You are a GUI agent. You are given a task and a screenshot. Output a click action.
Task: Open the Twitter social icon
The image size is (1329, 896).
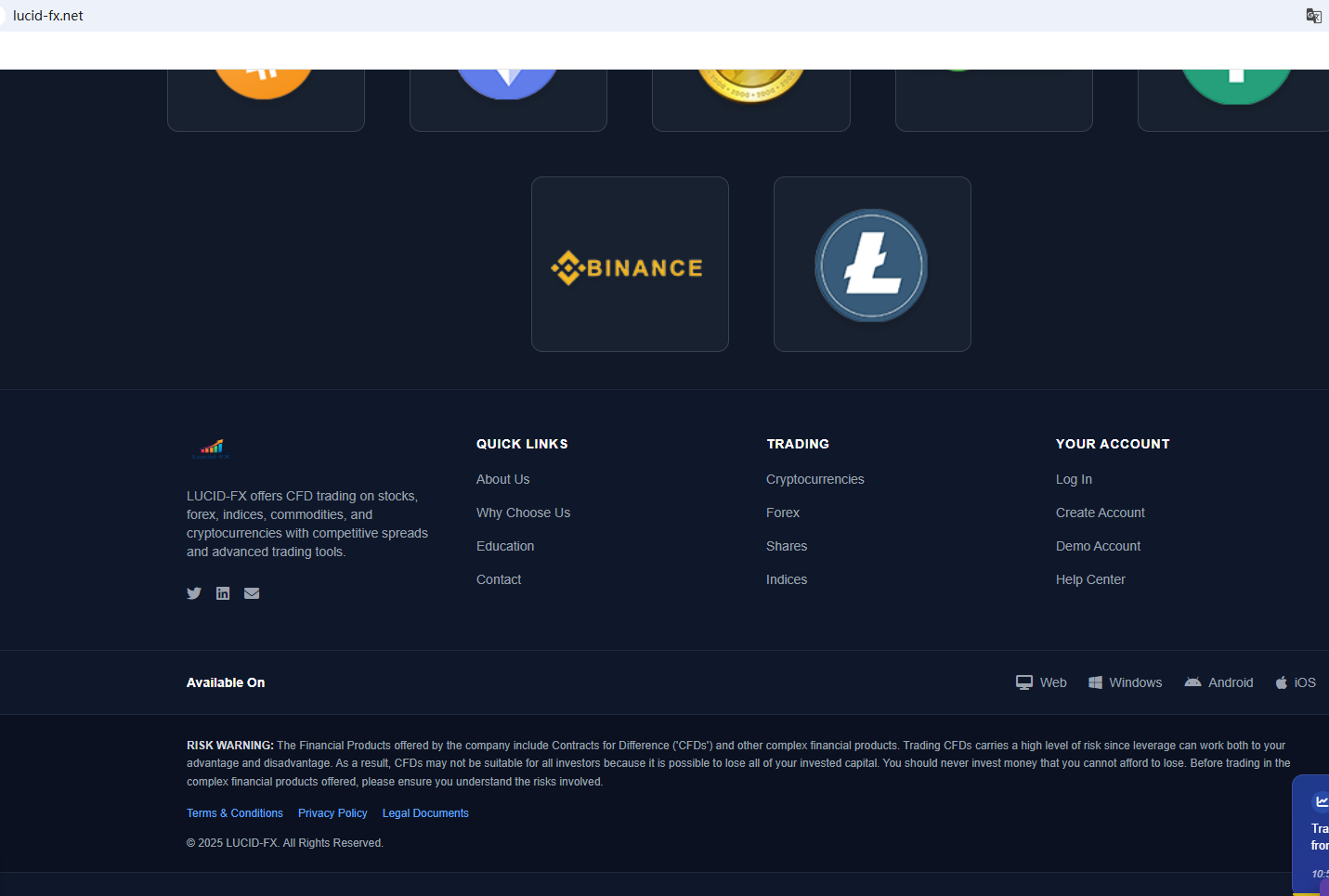click(x=194, y=593)
